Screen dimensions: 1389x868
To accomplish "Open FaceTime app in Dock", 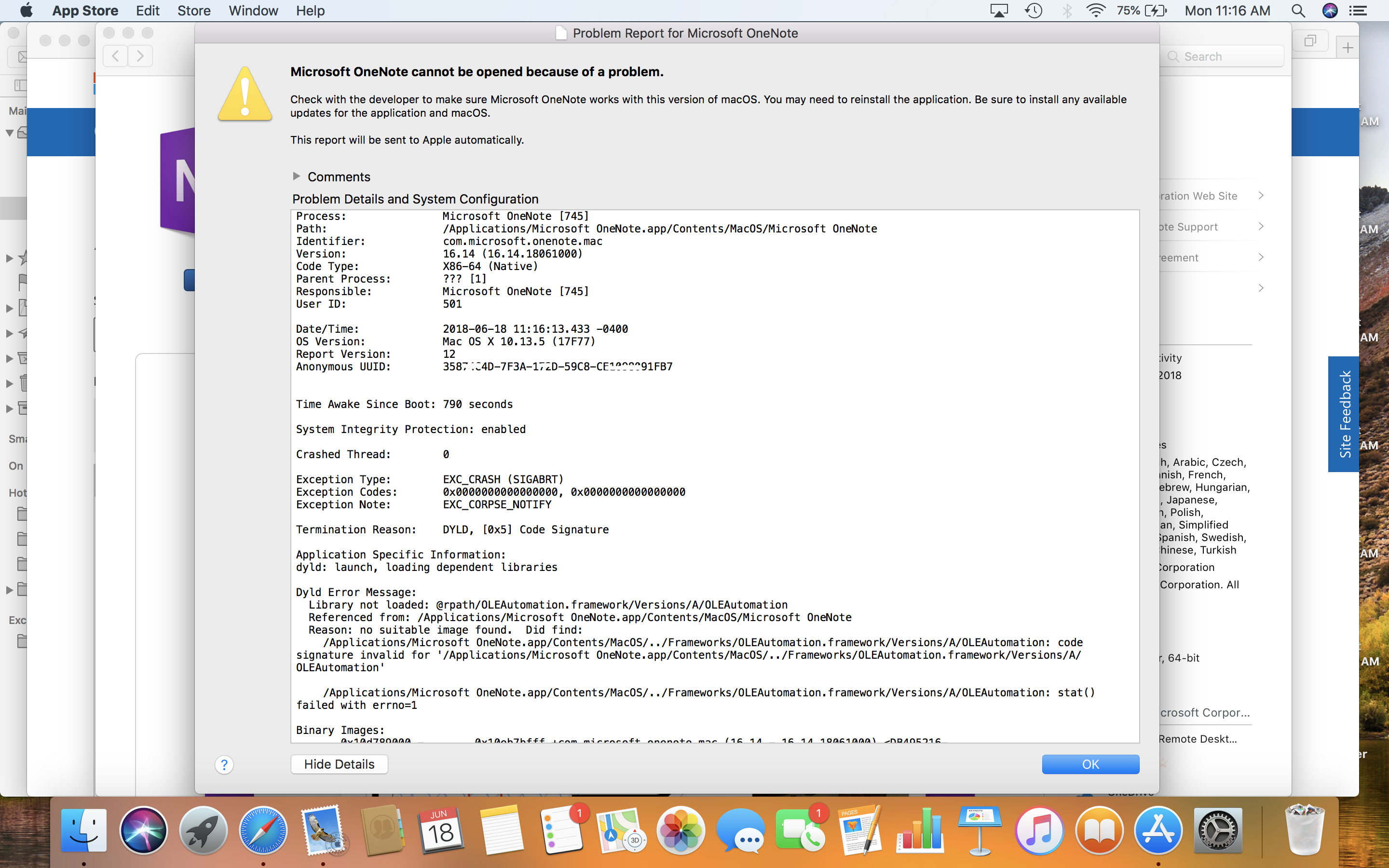I will coord(800,831).
